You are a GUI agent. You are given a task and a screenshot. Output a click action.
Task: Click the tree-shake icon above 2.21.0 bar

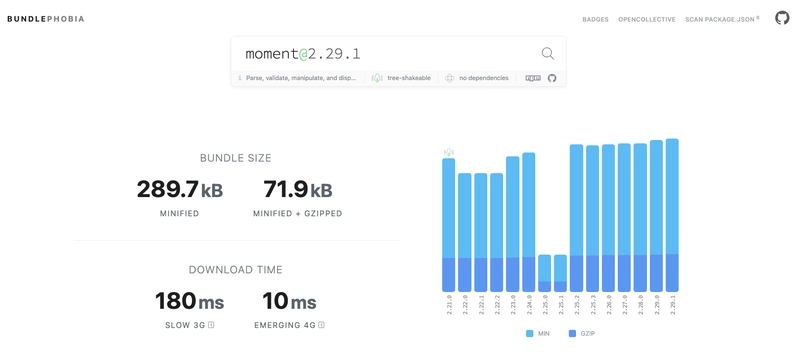[x=449, y=152]
